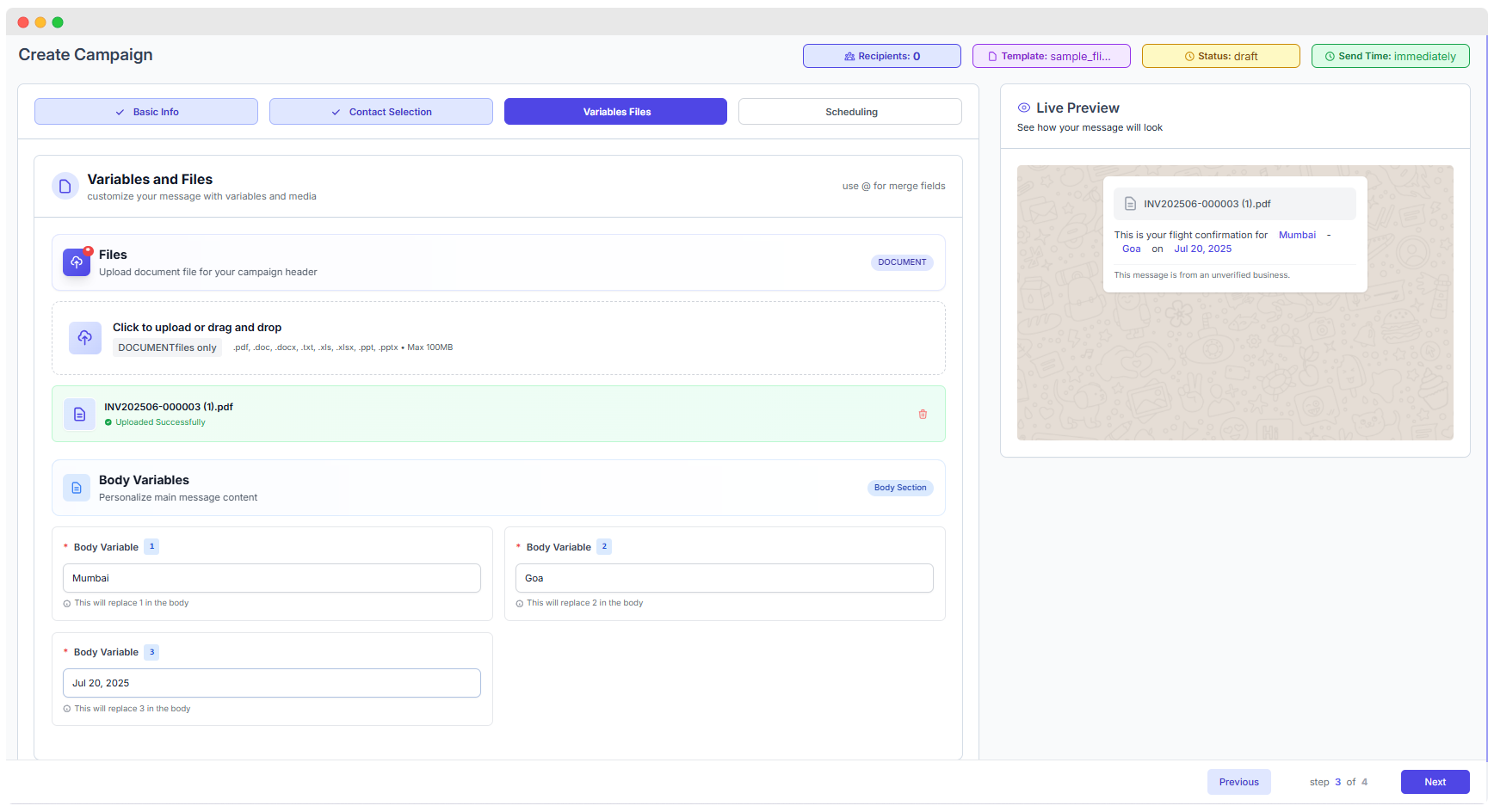The width and height of the screenshot is (1494, 812).
Task: Click the PDF icon in the preview message card
Action: coord(1130,204)
